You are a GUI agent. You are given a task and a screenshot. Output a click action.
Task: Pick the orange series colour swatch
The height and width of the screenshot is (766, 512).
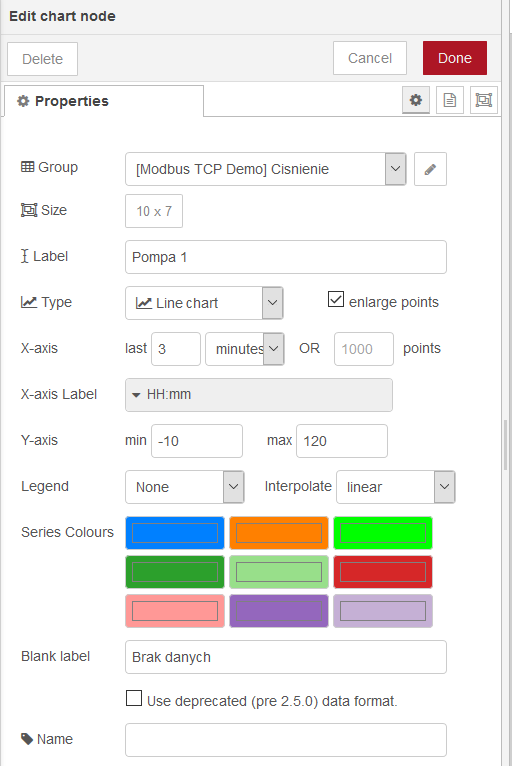[279, 533]
